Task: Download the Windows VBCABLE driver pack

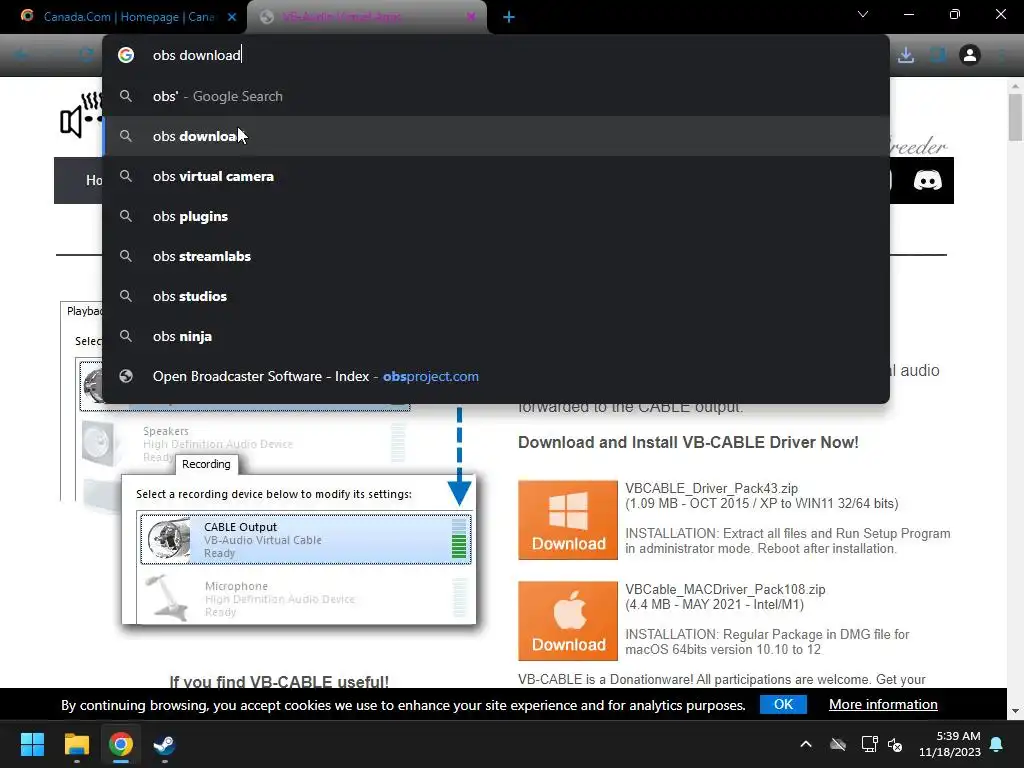Action: pos(568,520)
